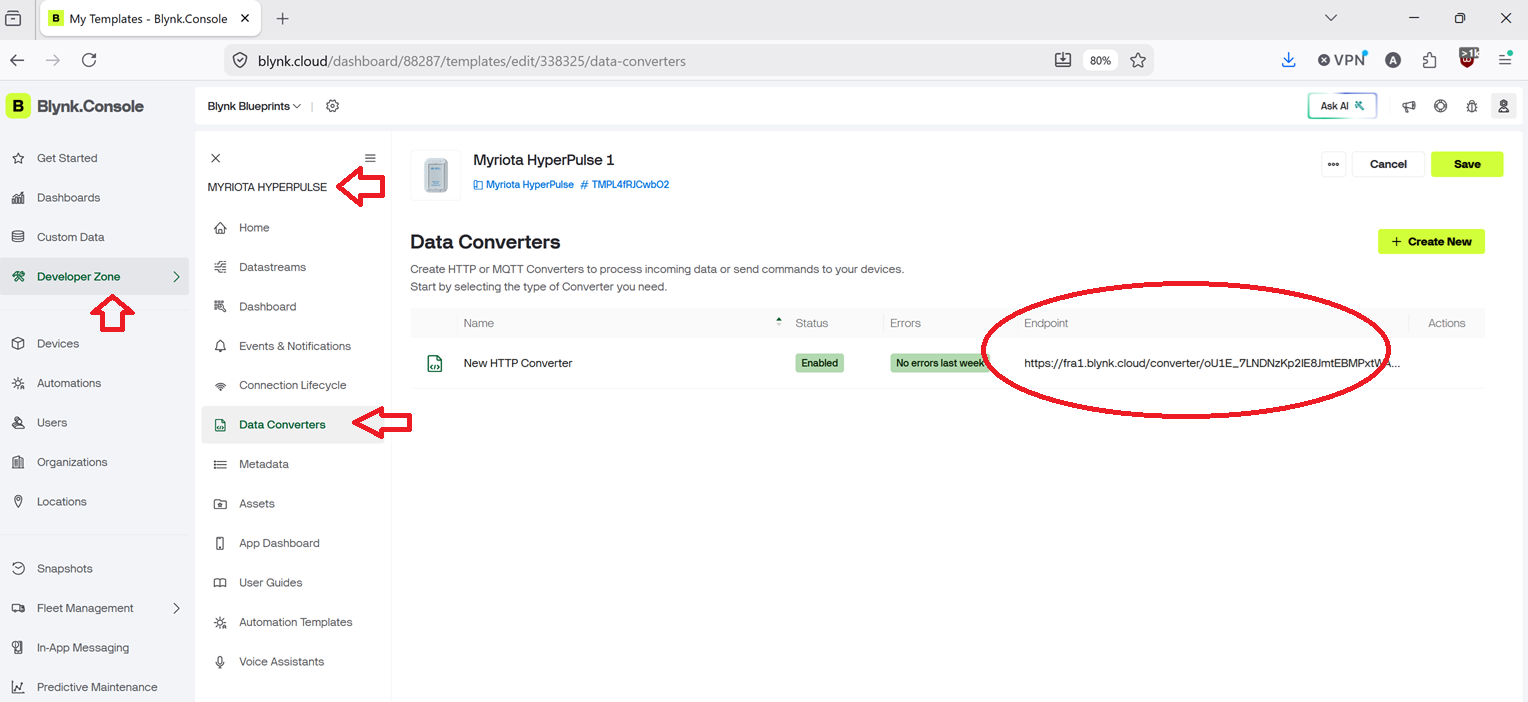Open announcements megaphone icon
This screenshot has height=702, width=1528.
coord(1409,106)
